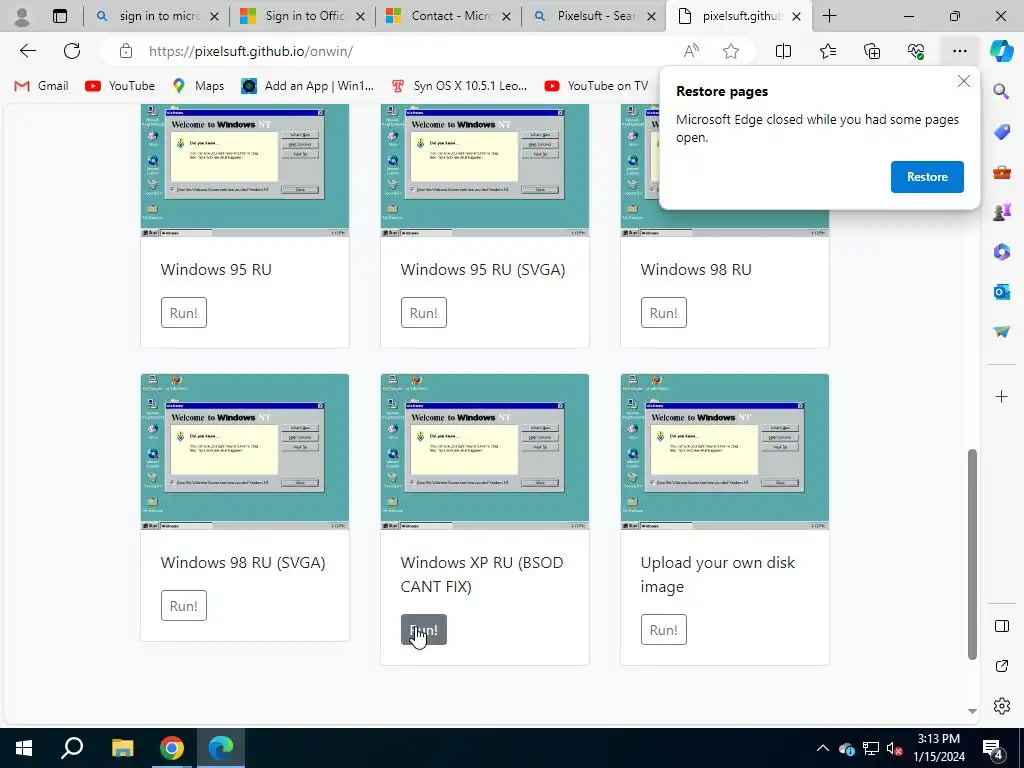Open Games chess icon in sidebar

point(1001,212)
